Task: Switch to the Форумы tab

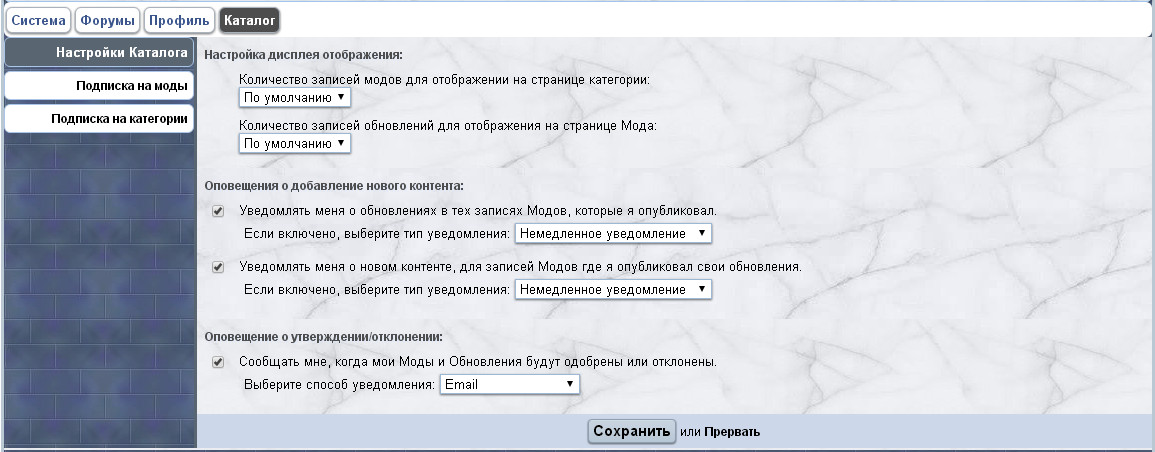Action: click(x=108, y=21)
